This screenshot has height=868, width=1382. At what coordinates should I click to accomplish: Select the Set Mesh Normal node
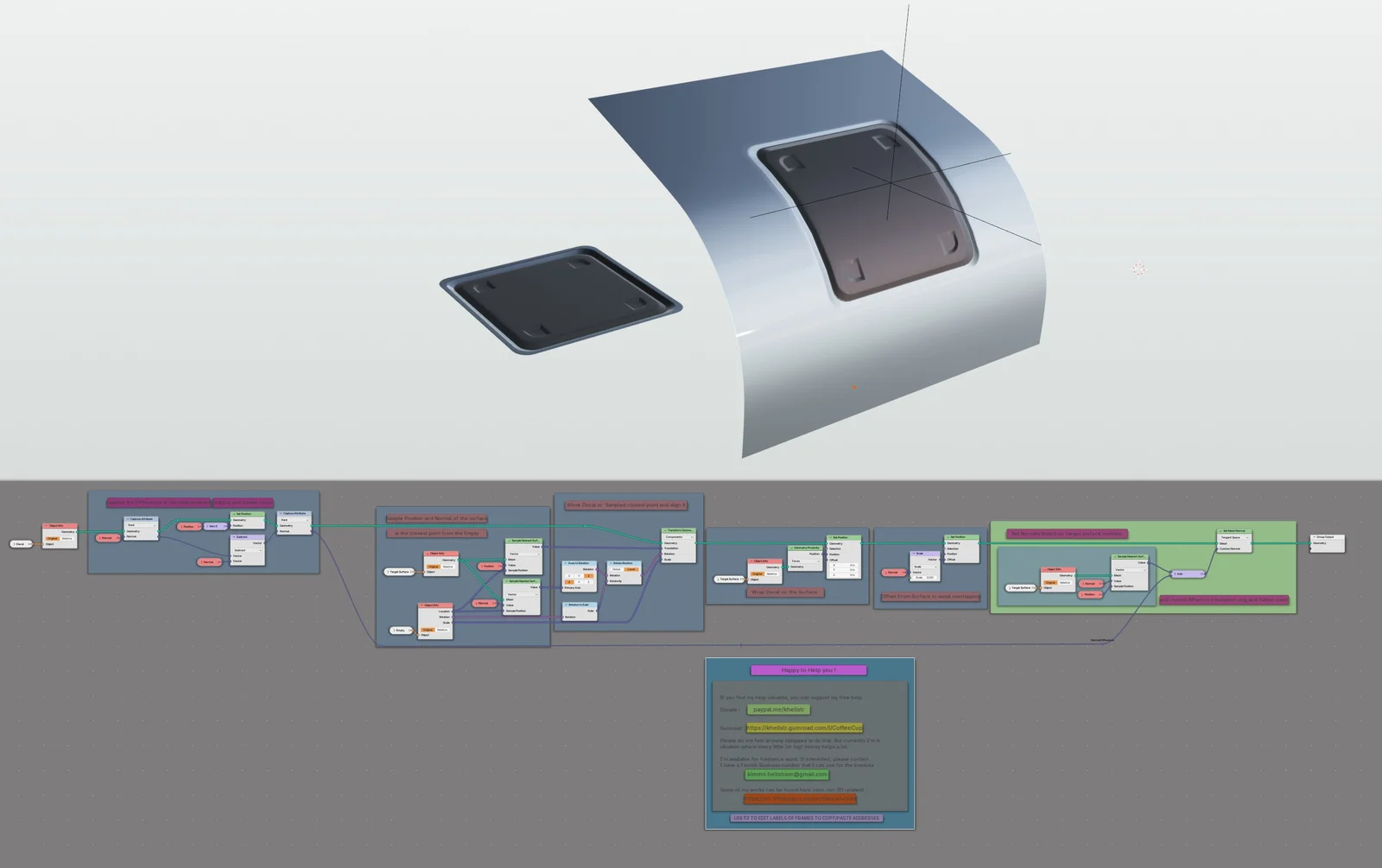pyautogui.click(x=1232, y=530)
